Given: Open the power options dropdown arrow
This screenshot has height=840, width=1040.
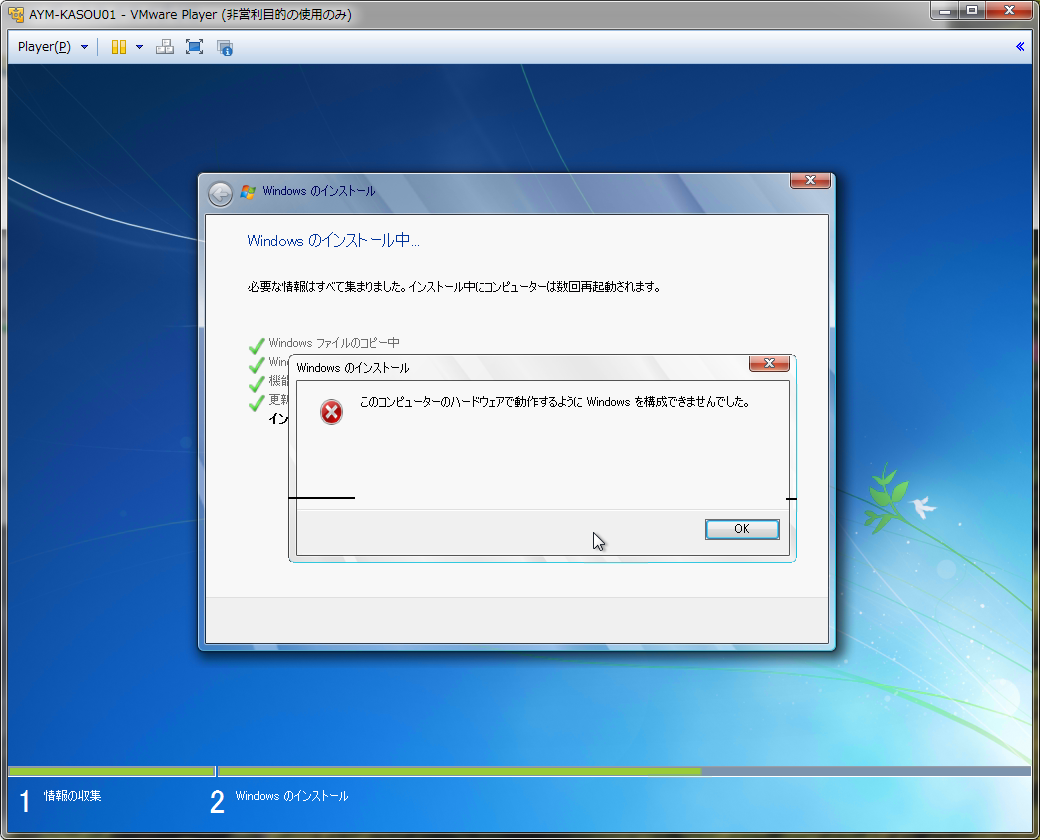Looking at the screenshot, I should click(139, 47).
